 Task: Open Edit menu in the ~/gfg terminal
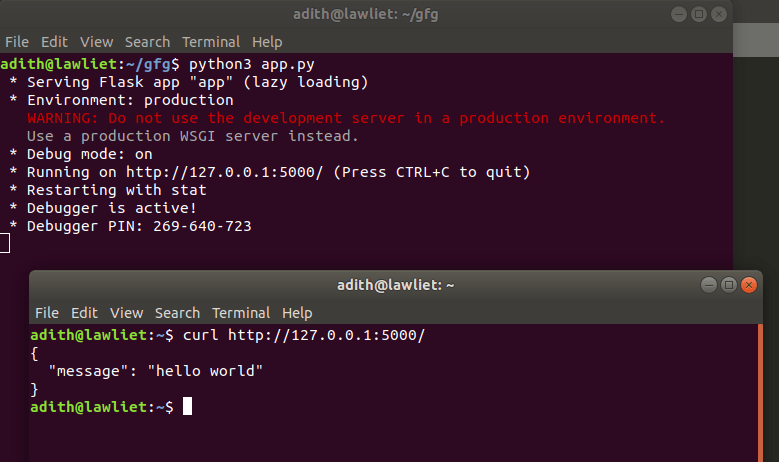[54, 42]
